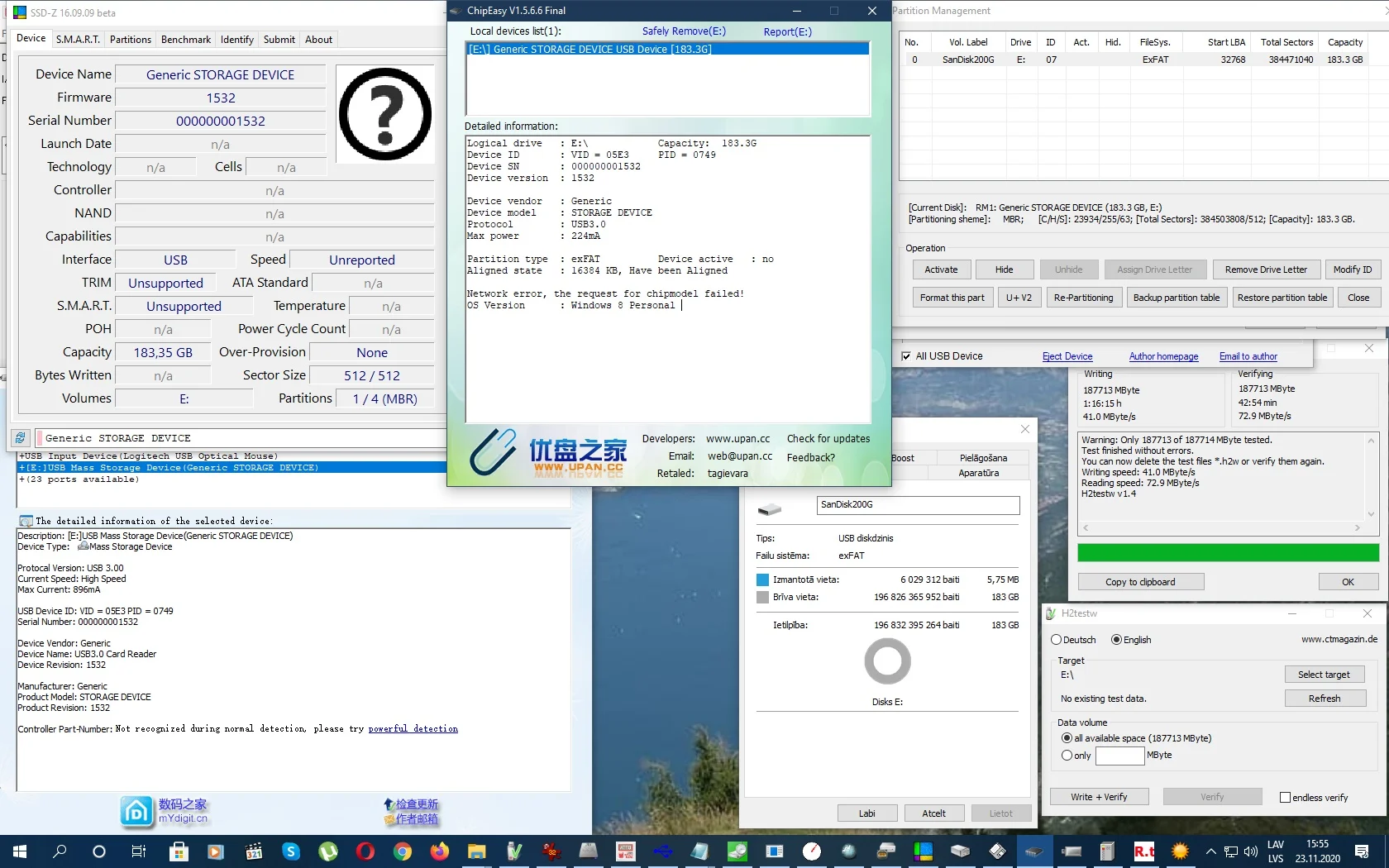Launch Opera browser from taskbar
Screen dimensions: 1389x868
(x=365, y=851)
